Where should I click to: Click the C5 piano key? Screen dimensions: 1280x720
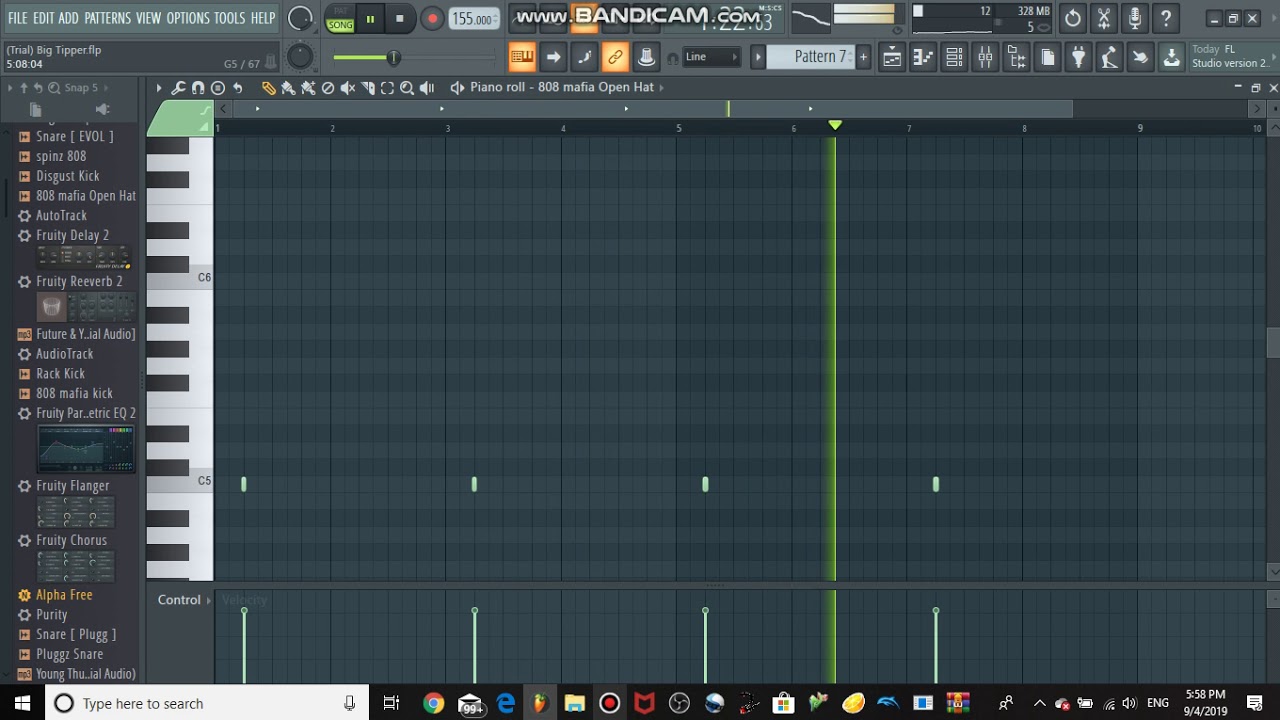[x=180, y=481]
